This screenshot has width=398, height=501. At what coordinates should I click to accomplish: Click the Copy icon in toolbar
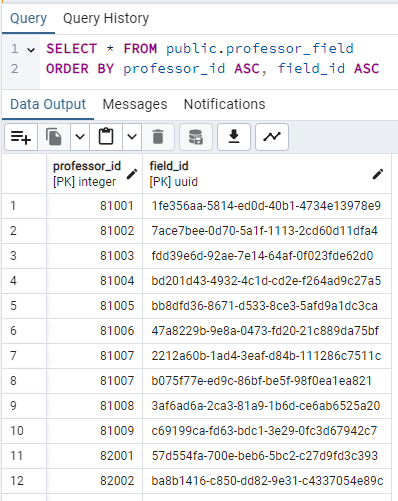point(54,137)
